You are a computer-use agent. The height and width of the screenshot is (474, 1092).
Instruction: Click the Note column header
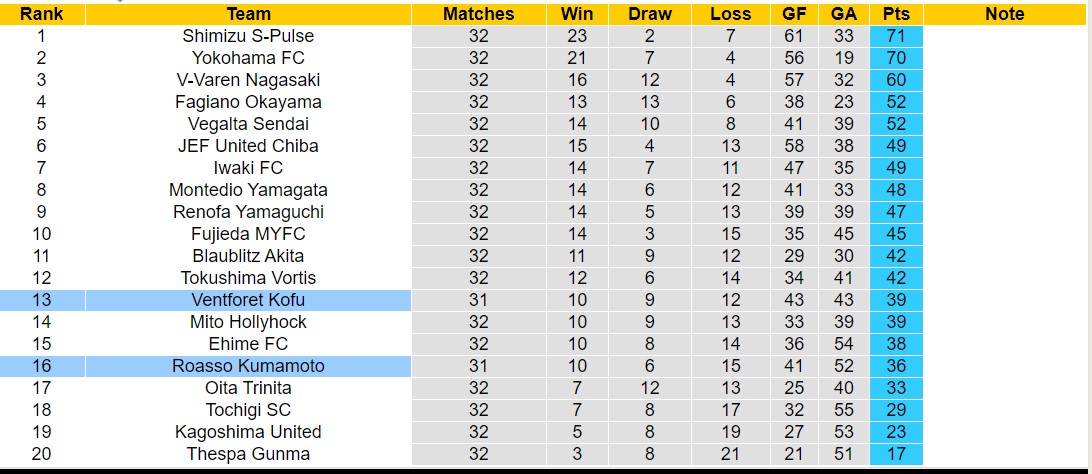tap(1004, 14)
